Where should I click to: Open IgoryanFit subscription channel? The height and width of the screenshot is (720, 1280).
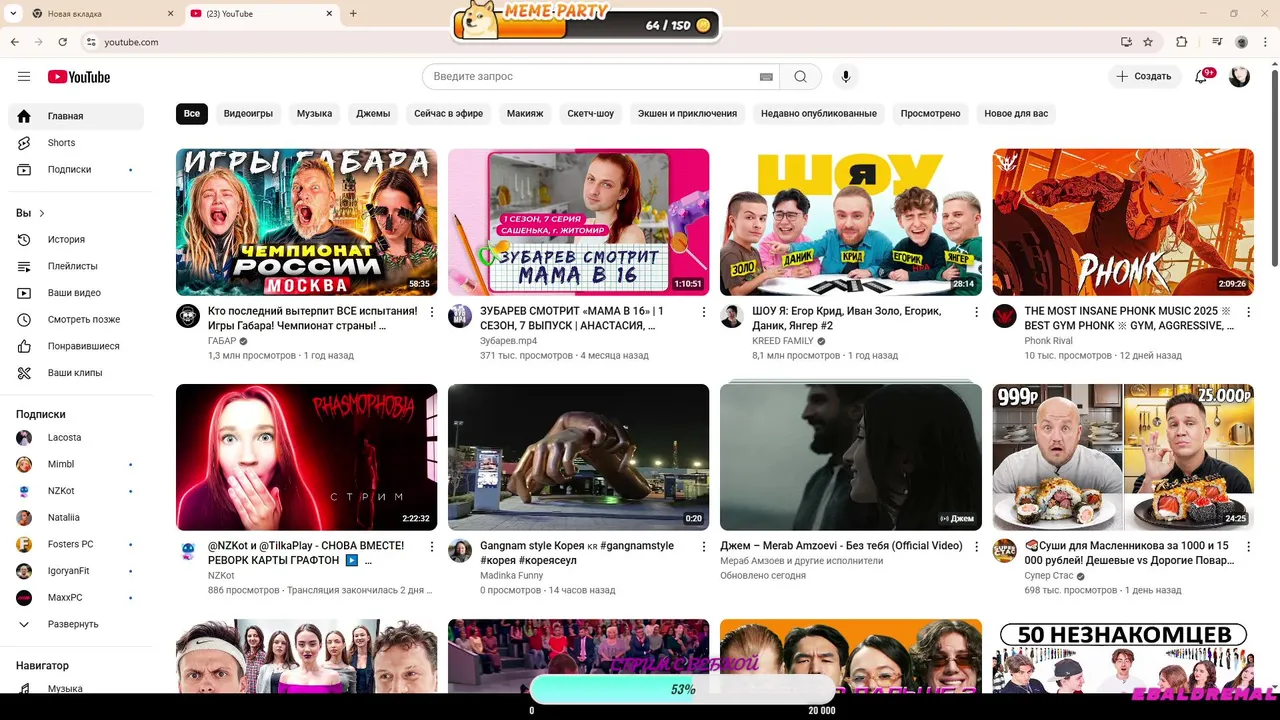(x=76, y=571)
